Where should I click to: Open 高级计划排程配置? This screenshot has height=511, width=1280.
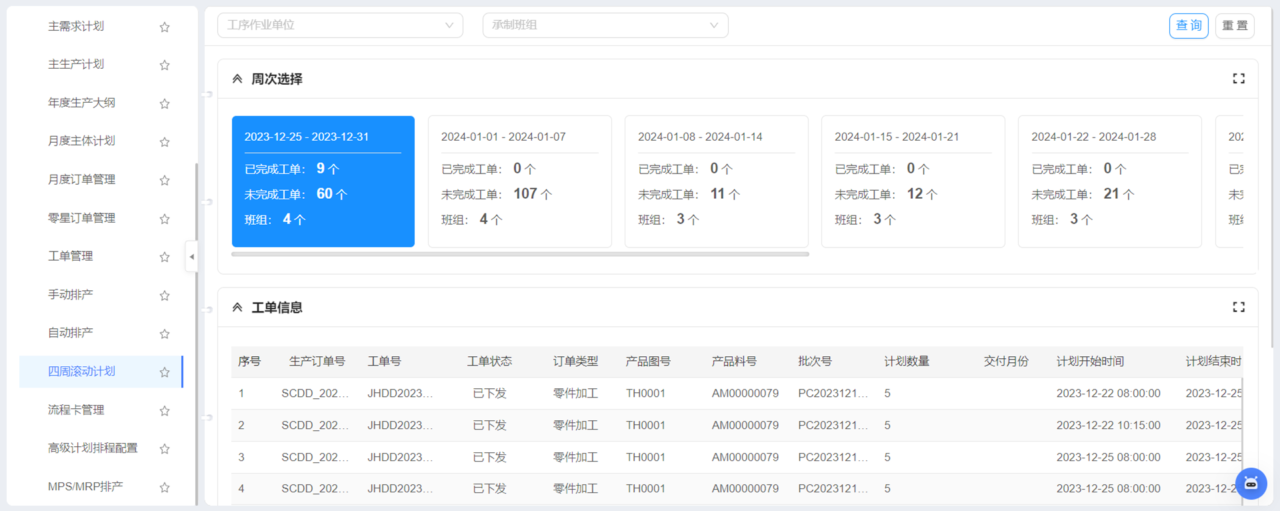tap(93, 448)
